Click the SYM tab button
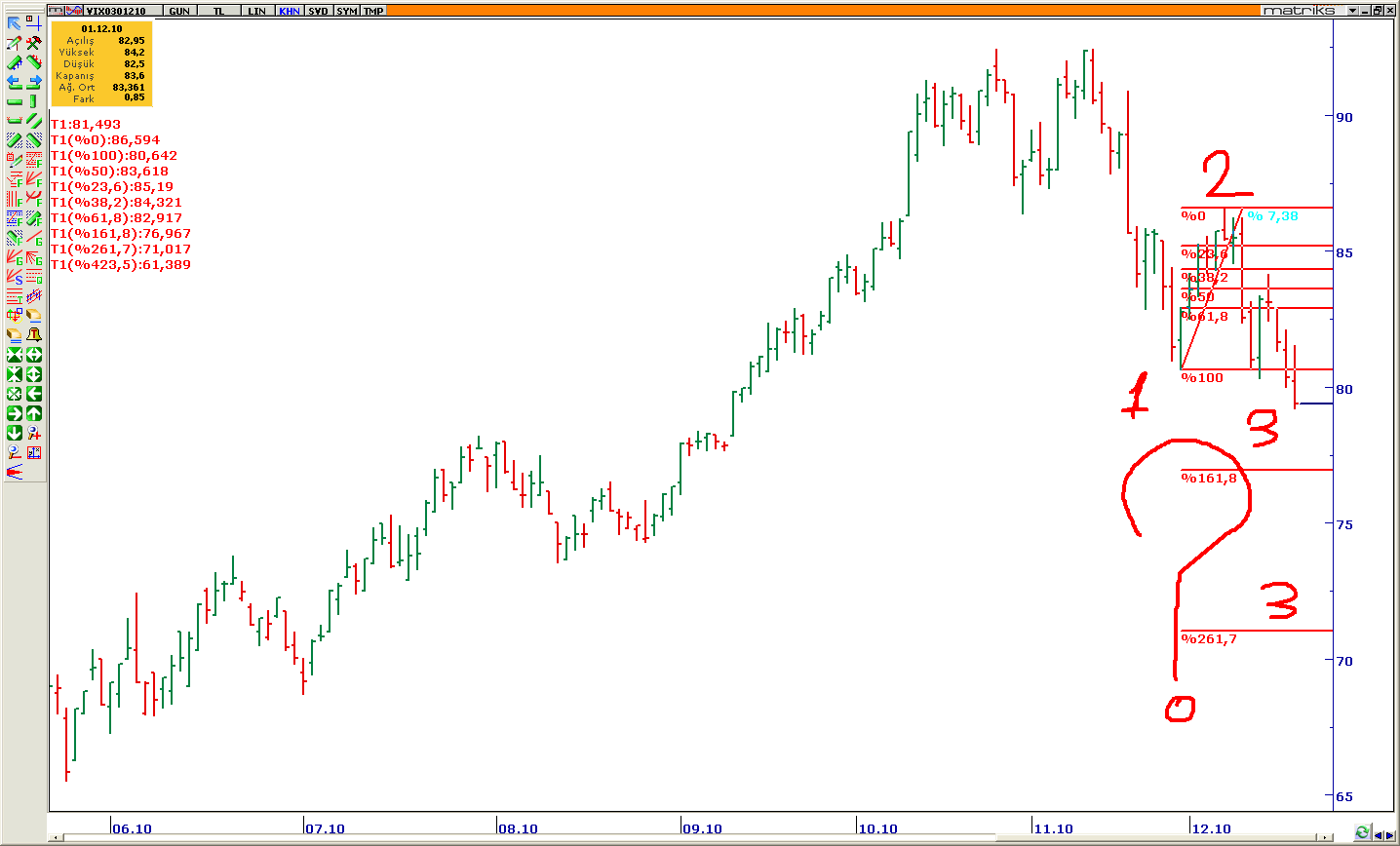 (x=346, y=11)
